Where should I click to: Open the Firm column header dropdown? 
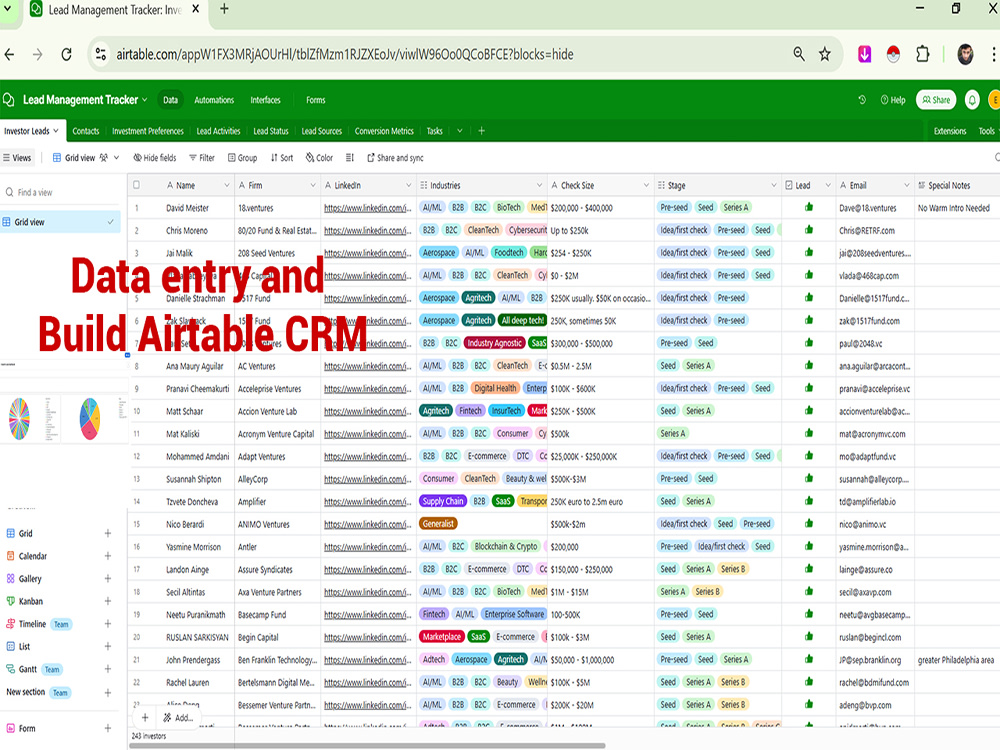[312, 185]
